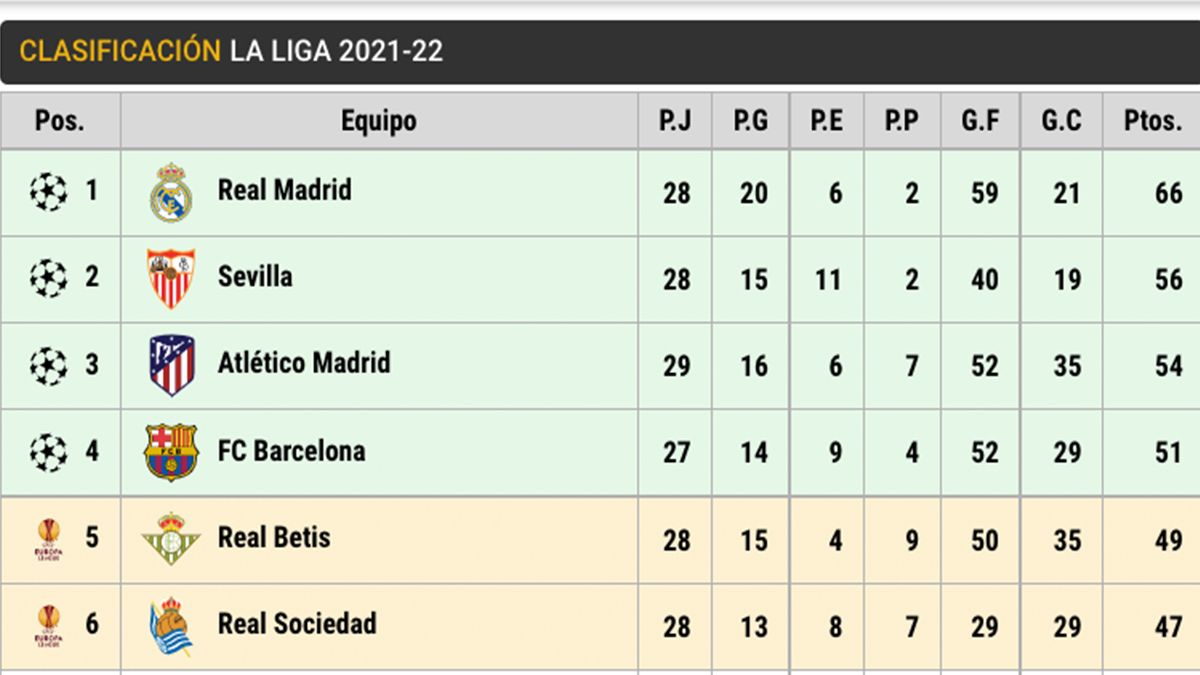Click Real Madrid's 66 points cell
Image resolution: width=1200 pixels, height=675 pixels.
tap(1168, 193)
